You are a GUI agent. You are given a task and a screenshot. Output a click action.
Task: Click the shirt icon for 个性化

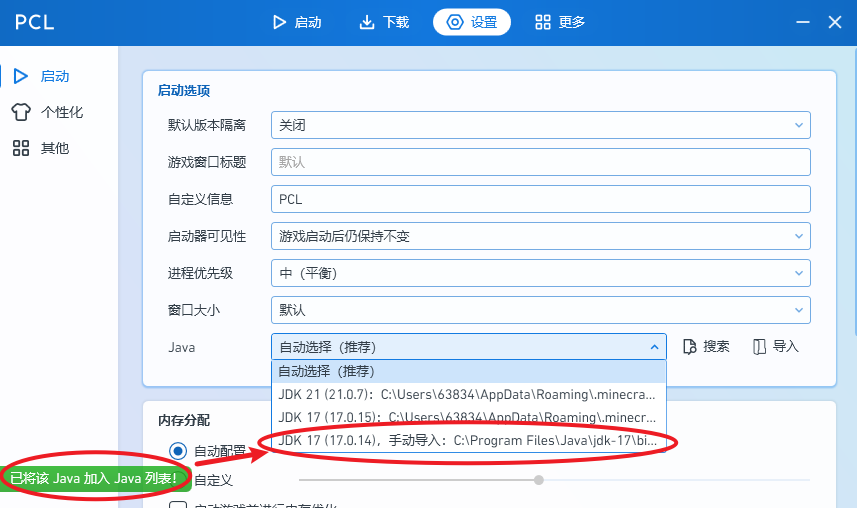point(21,112)
